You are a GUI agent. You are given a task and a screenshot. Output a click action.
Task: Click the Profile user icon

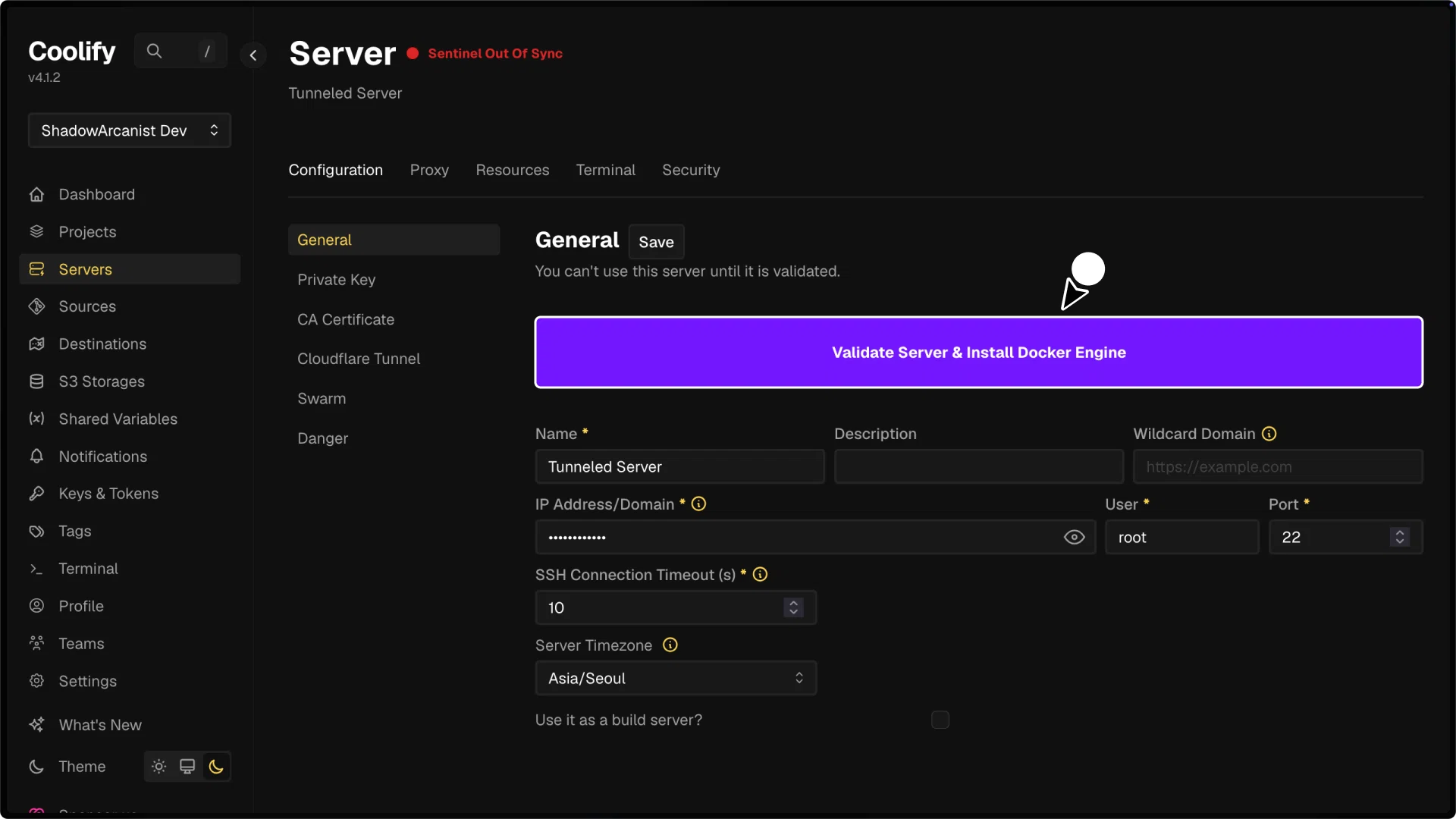point(36,606)
